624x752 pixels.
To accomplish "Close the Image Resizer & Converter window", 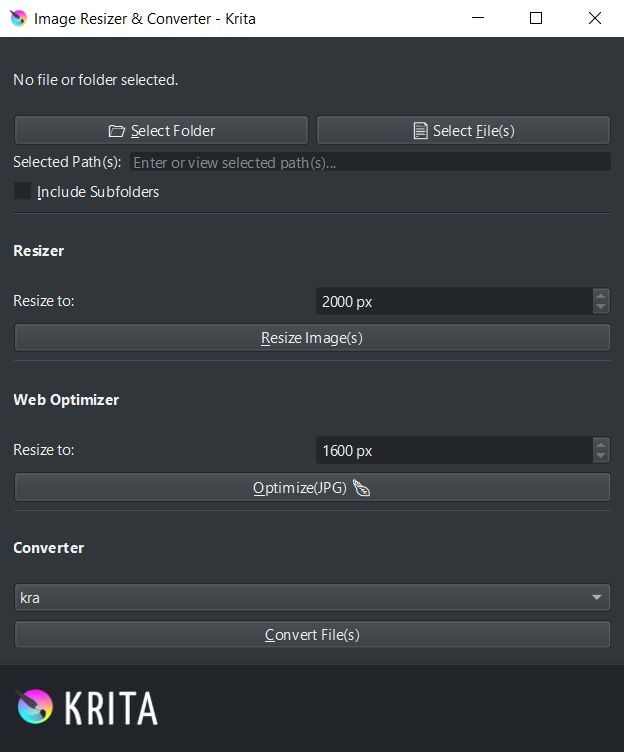I will pos(596,18).
